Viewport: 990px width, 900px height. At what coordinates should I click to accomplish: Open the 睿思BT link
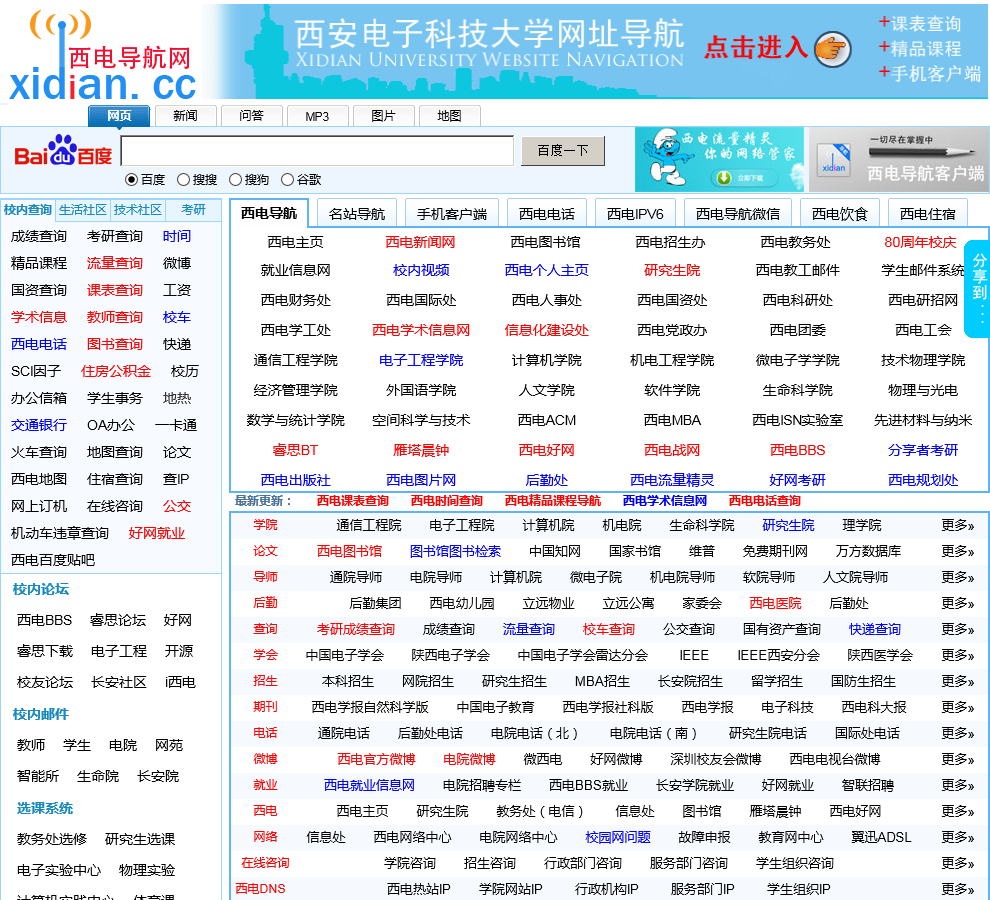pyautogui.click(x=295, y=450)
